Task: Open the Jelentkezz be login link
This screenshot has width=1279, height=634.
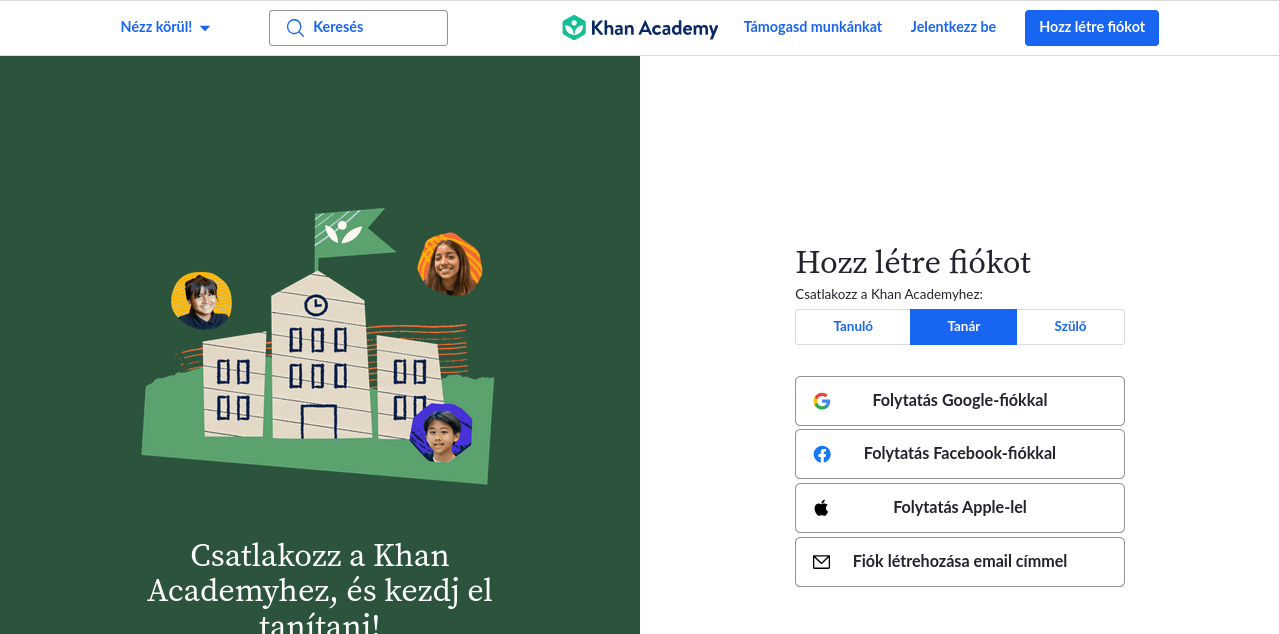Action: (953, 27)
